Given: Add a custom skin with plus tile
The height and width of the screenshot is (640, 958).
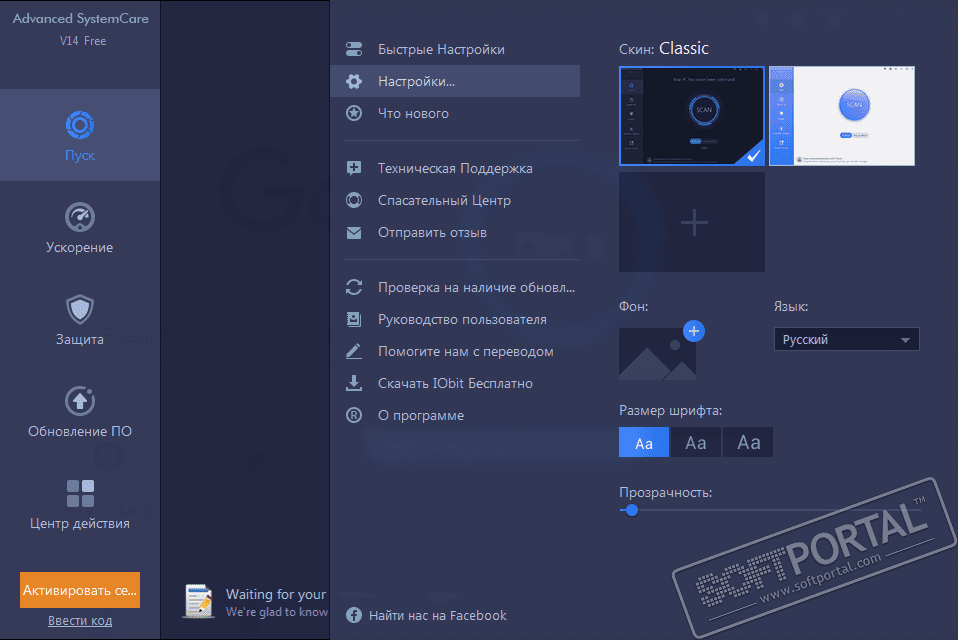Looking at the screenshot, I should (692, 222).
